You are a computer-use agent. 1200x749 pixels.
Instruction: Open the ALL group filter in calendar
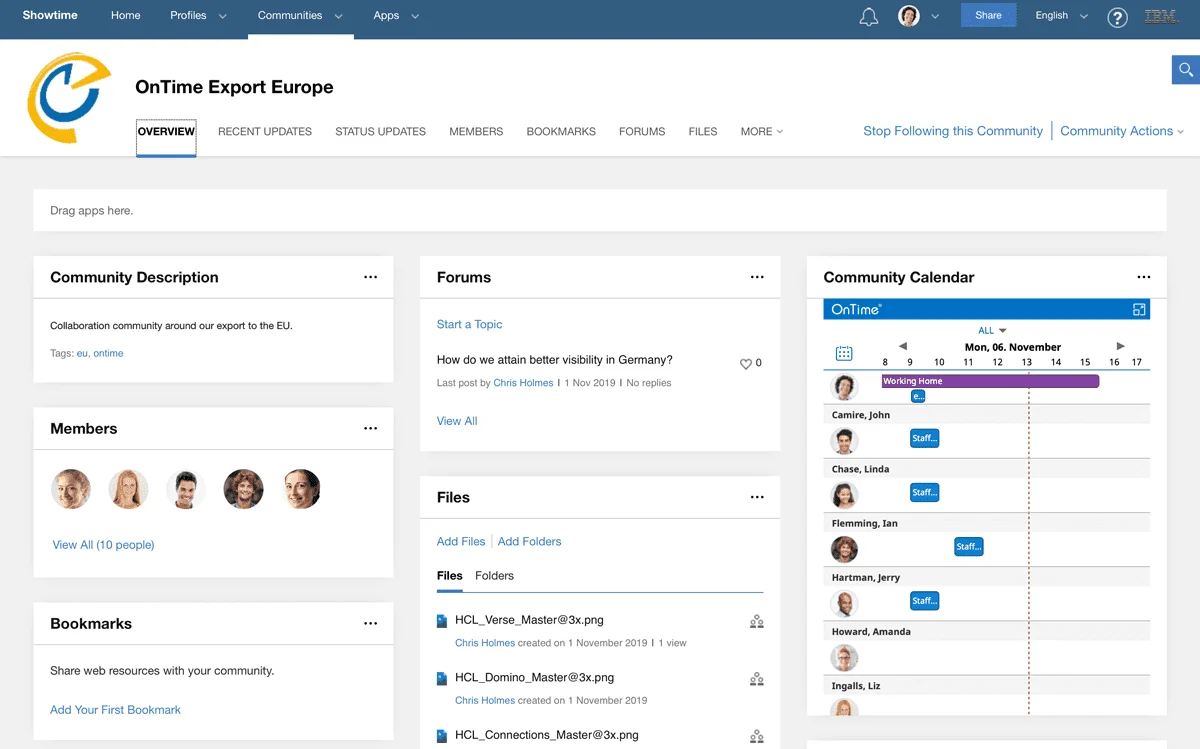(992, 331)
